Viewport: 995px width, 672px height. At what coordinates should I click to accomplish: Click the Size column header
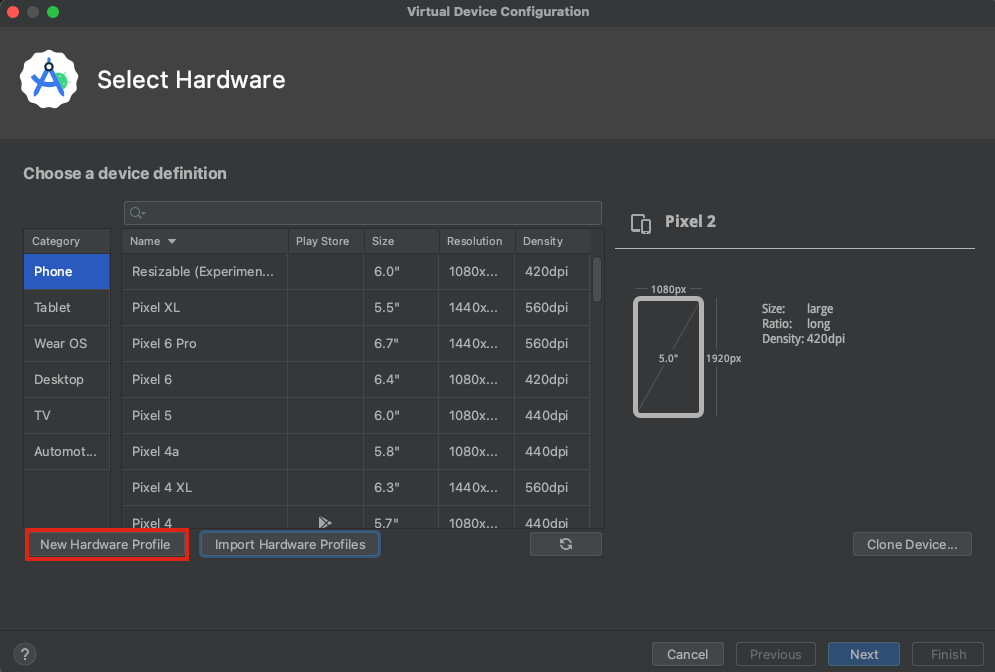click(x=402, y=241)
